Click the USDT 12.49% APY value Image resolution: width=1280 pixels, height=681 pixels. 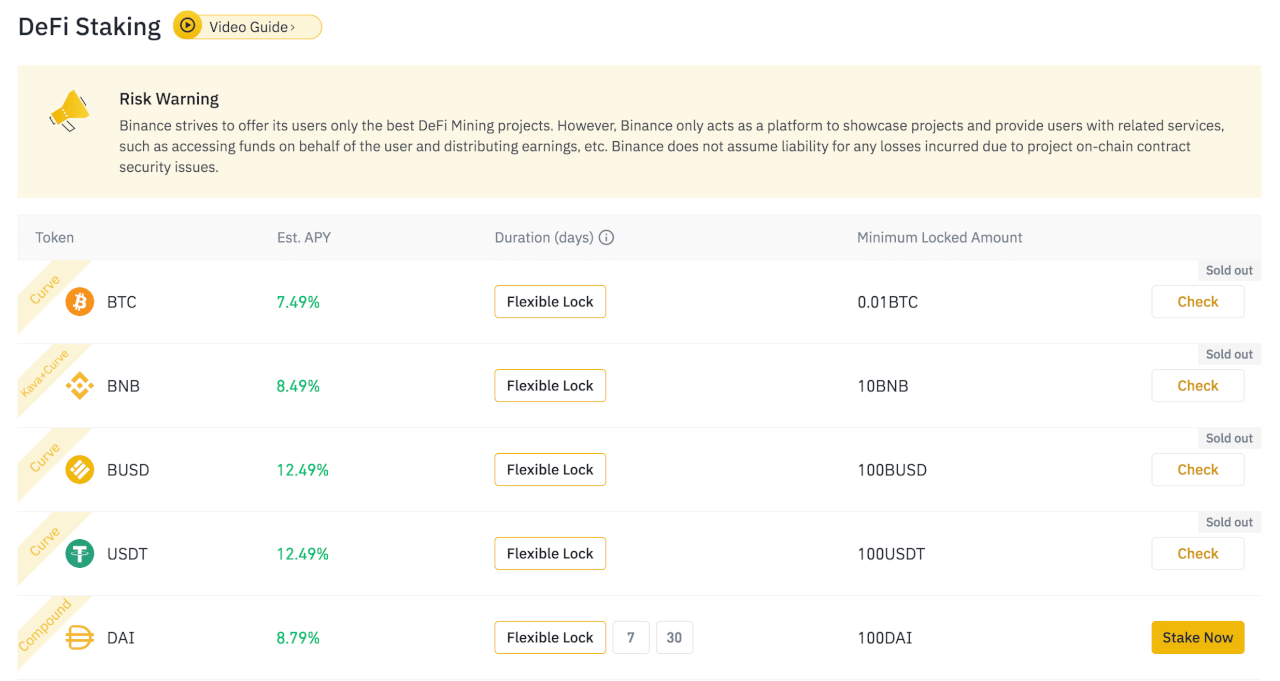pos(303,554)
